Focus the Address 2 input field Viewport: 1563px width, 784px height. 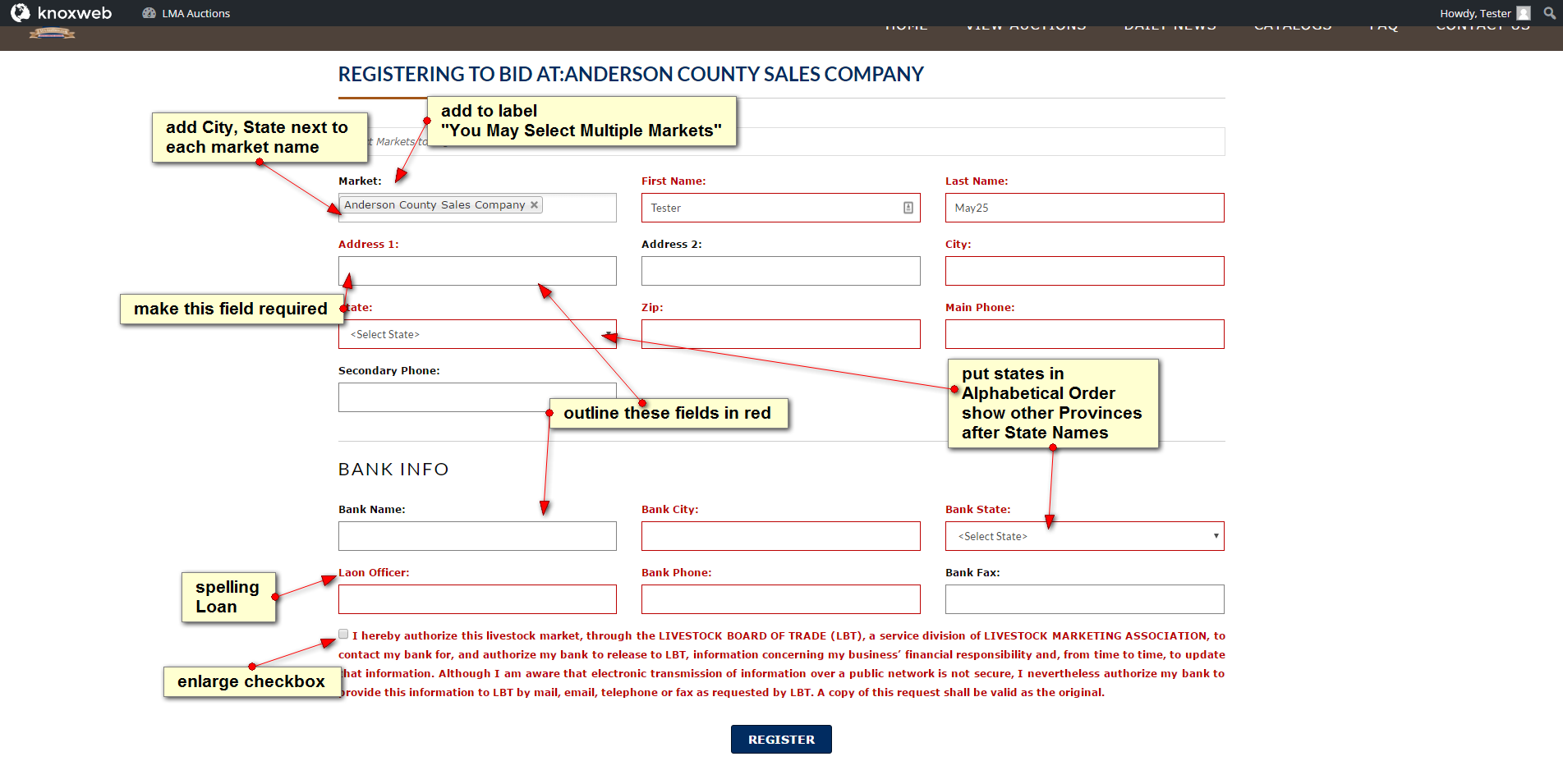[x=780, y=271]
